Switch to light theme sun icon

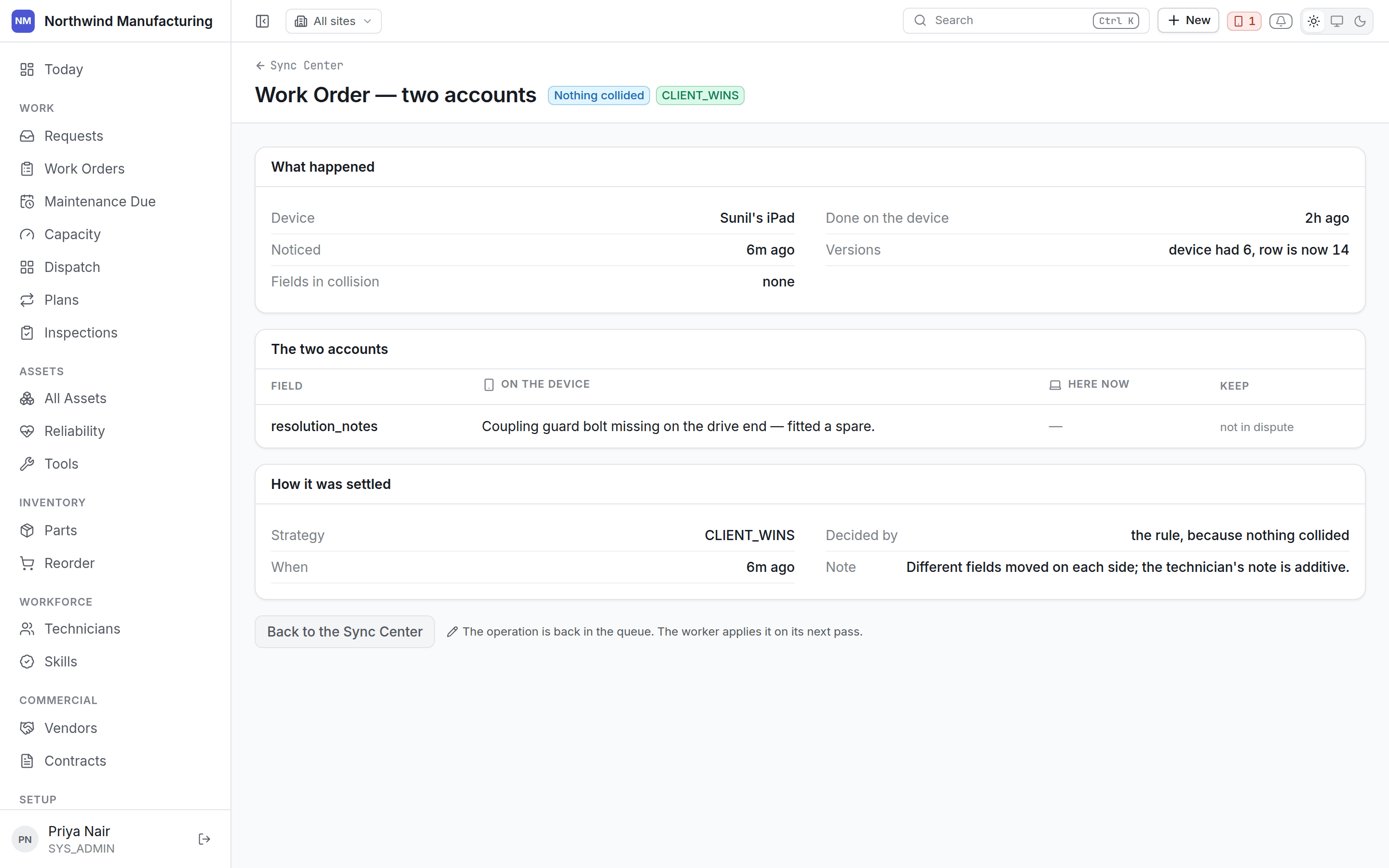pos(1313,21)
